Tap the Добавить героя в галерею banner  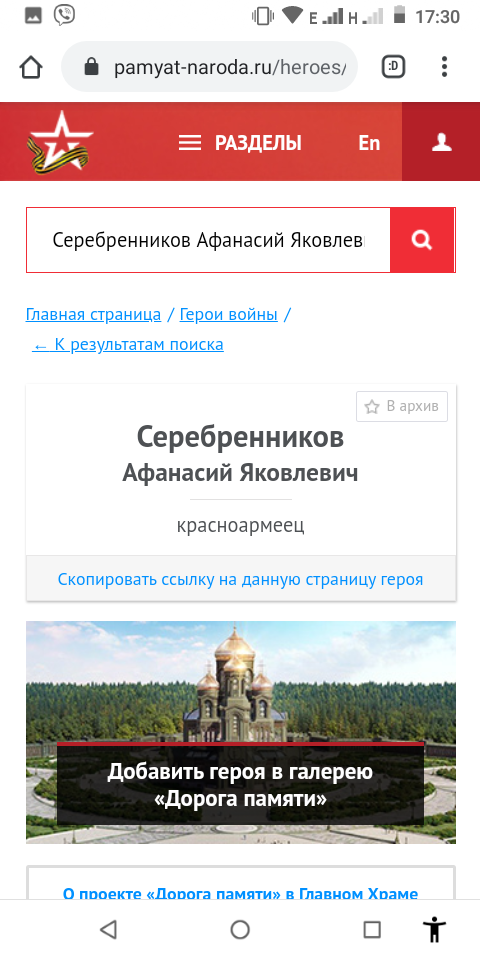tap(241, 732)
